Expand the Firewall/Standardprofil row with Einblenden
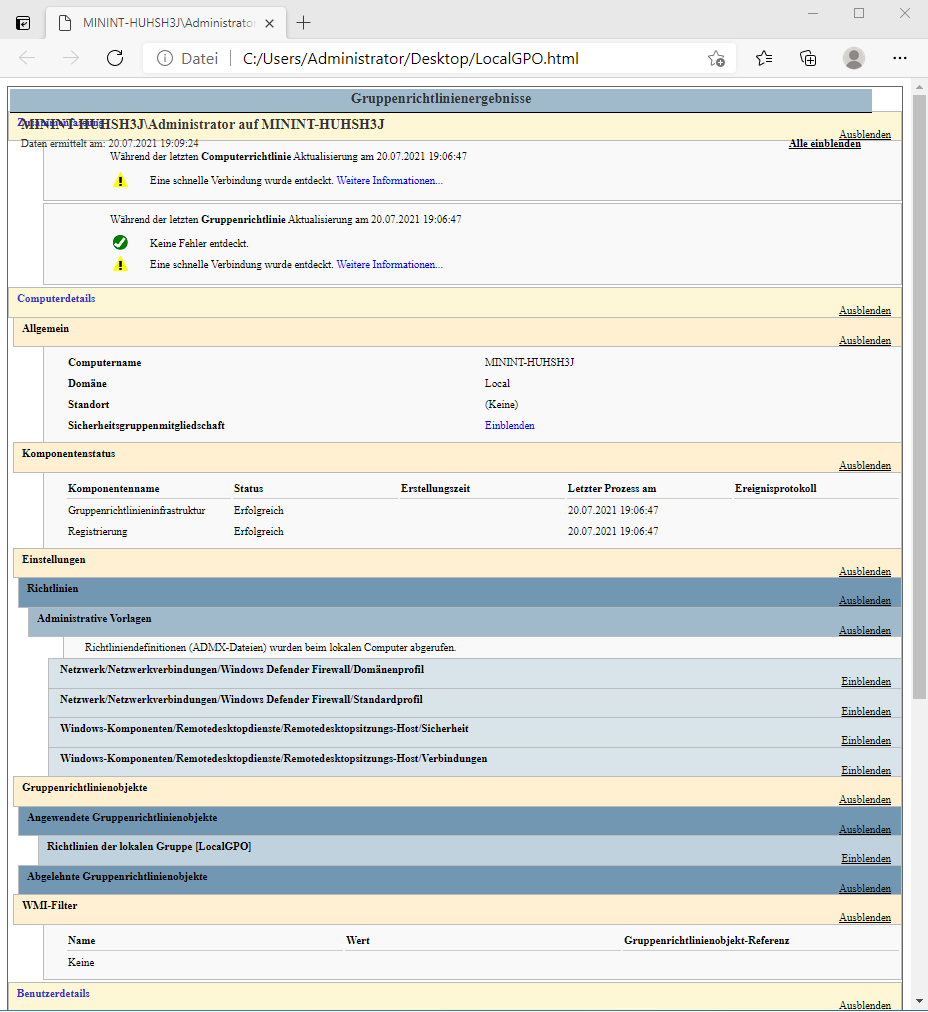Screen dimensions: 928x1012 click(x=866, y=711)
